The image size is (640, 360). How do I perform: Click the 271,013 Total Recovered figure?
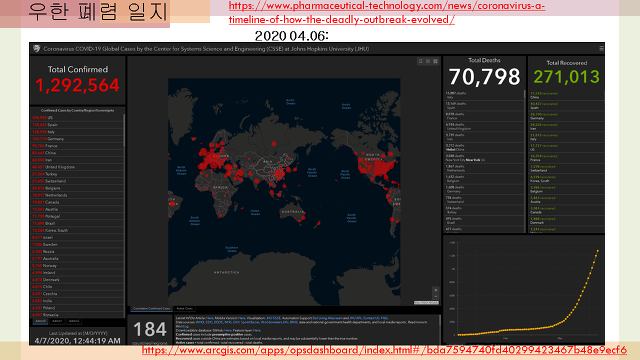(567, 77)
